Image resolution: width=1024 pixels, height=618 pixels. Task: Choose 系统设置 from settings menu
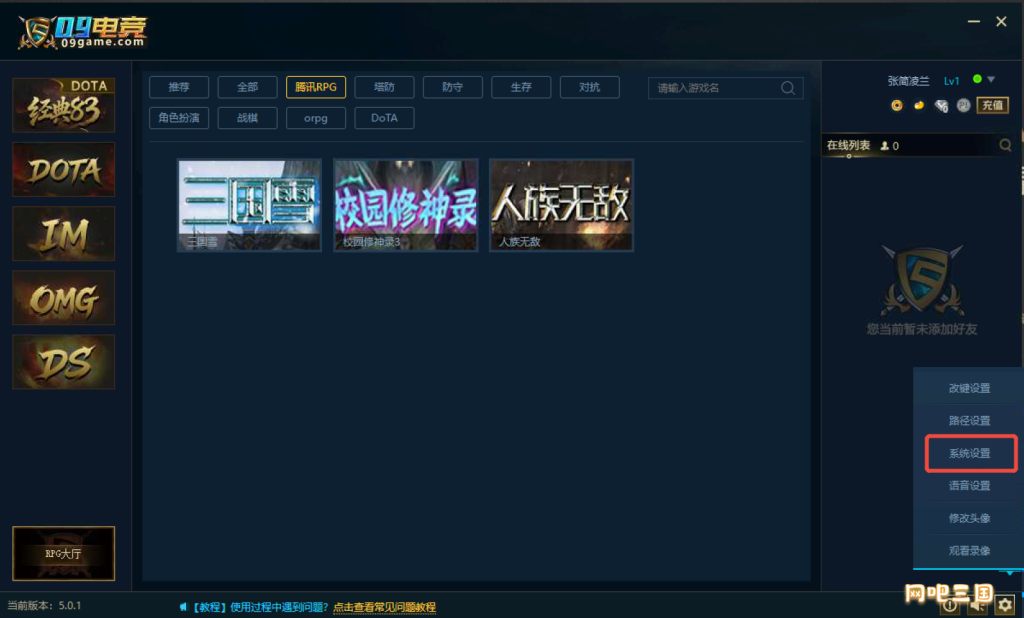pos(971,453)
